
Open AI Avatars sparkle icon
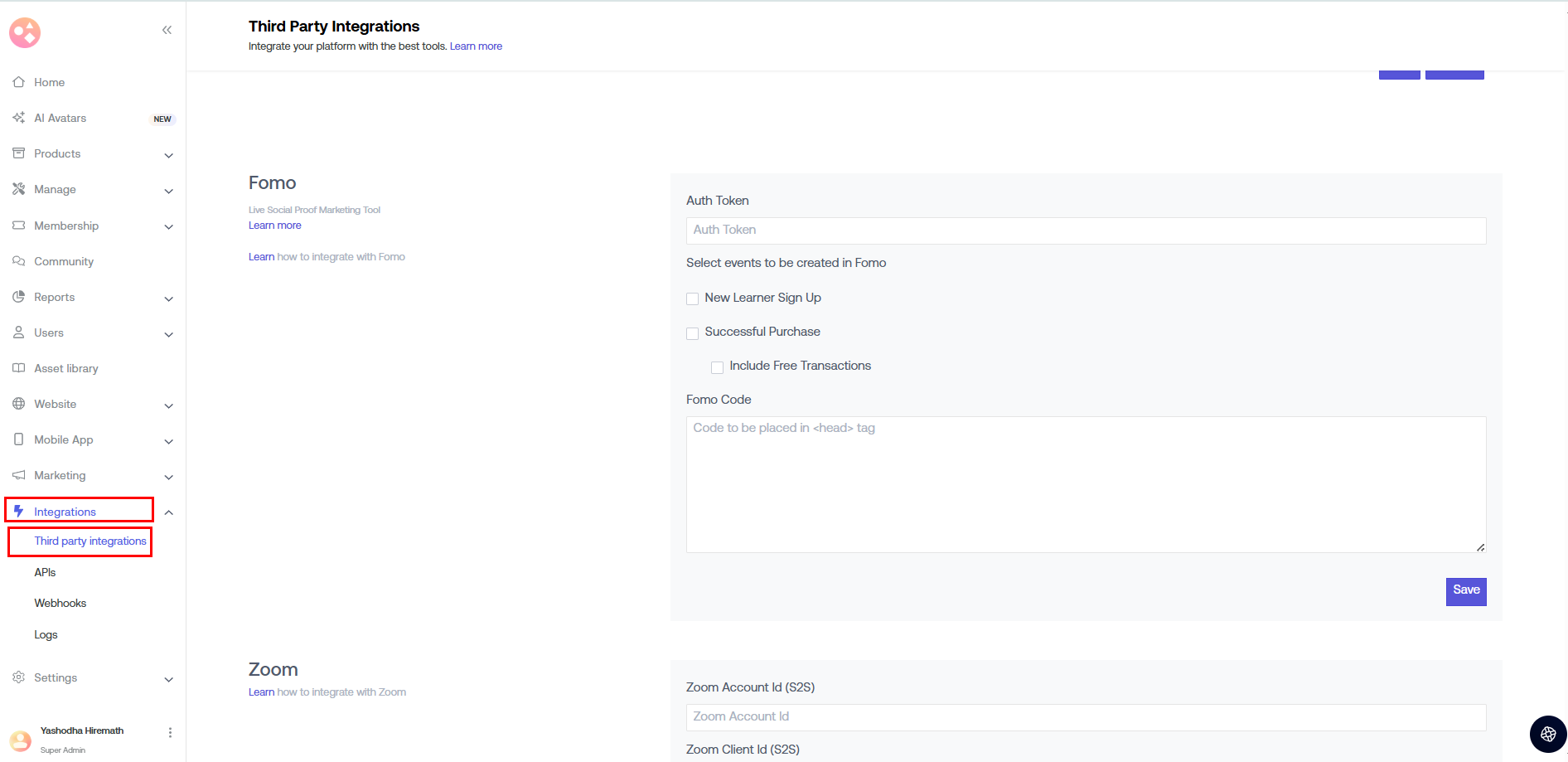tap(18, 118)
